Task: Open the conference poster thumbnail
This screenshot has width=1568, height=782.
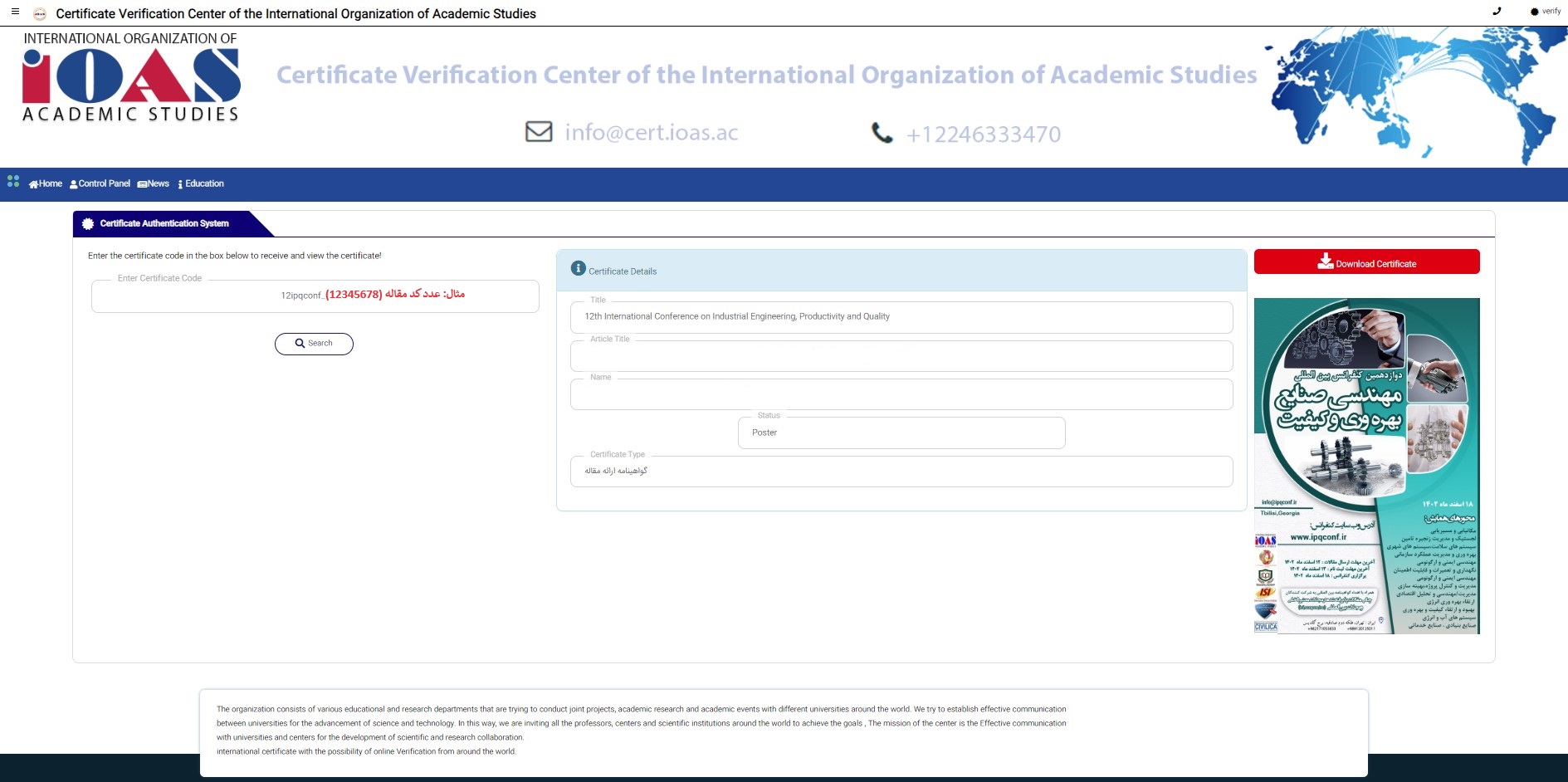Action: [x=1366, y=466]
